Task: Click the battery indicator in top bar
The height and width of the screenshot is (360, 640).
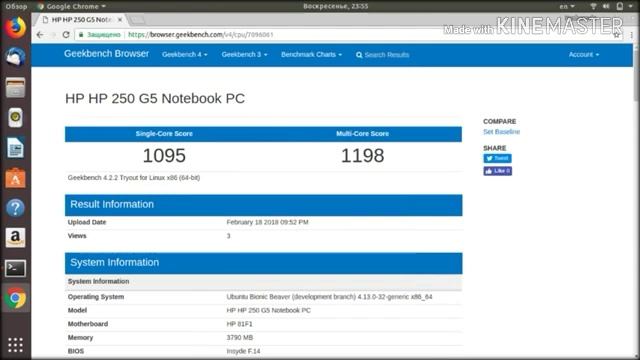Action: [620, 6]
